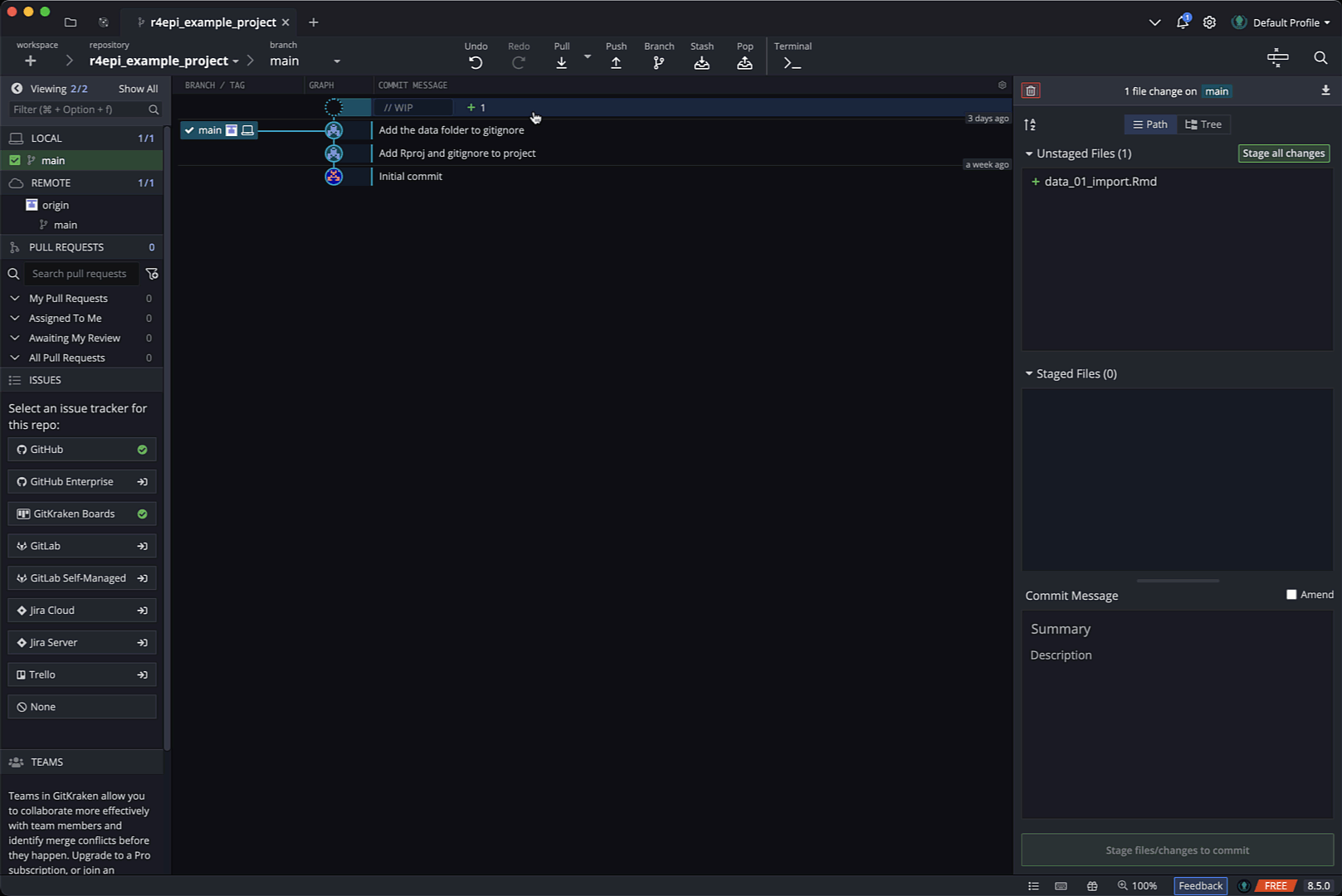This screenshot has height=896, width=1342.
Task: Choose None as issue tracker
Action: point(81,708)
